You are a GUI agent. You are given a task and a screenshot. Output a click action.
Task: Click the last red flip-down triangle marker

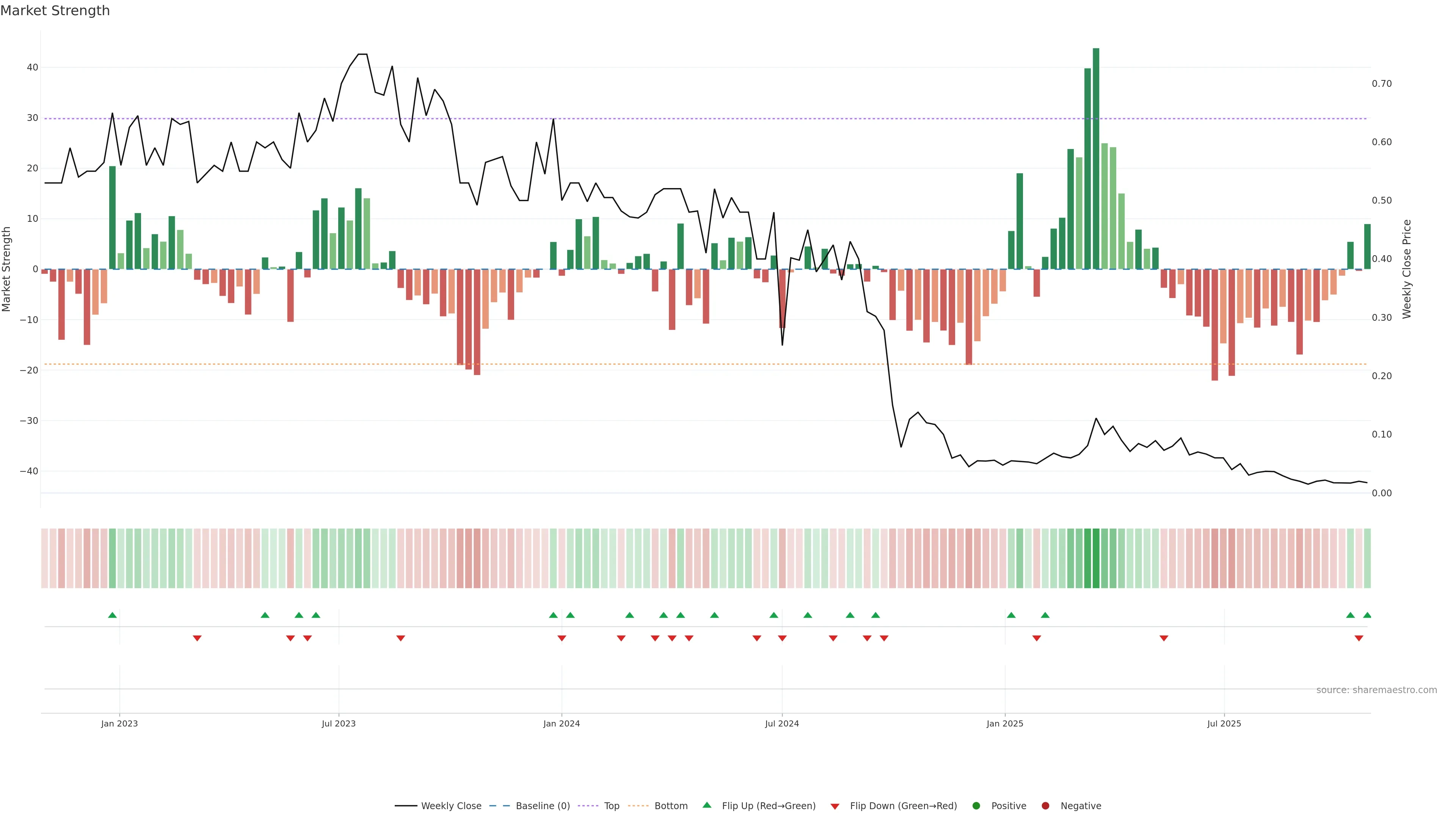click(1359, 638)
